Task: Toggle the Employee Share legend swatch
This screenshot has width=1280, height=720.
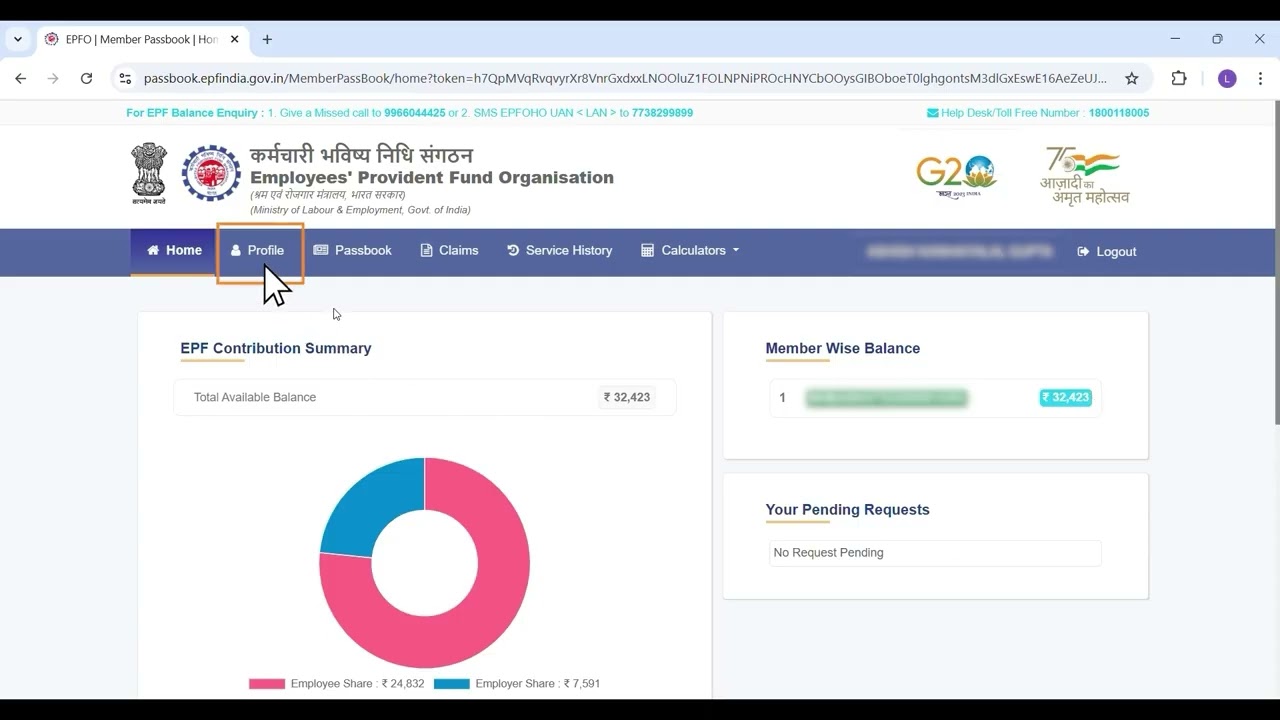Action: (x=267, y=684)
